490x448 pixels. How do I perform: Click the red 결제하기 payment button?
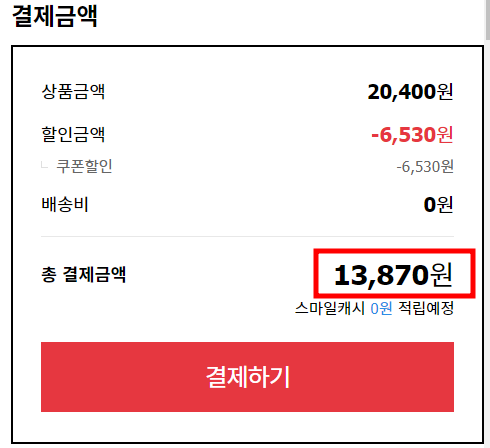(x=247, y=377)
